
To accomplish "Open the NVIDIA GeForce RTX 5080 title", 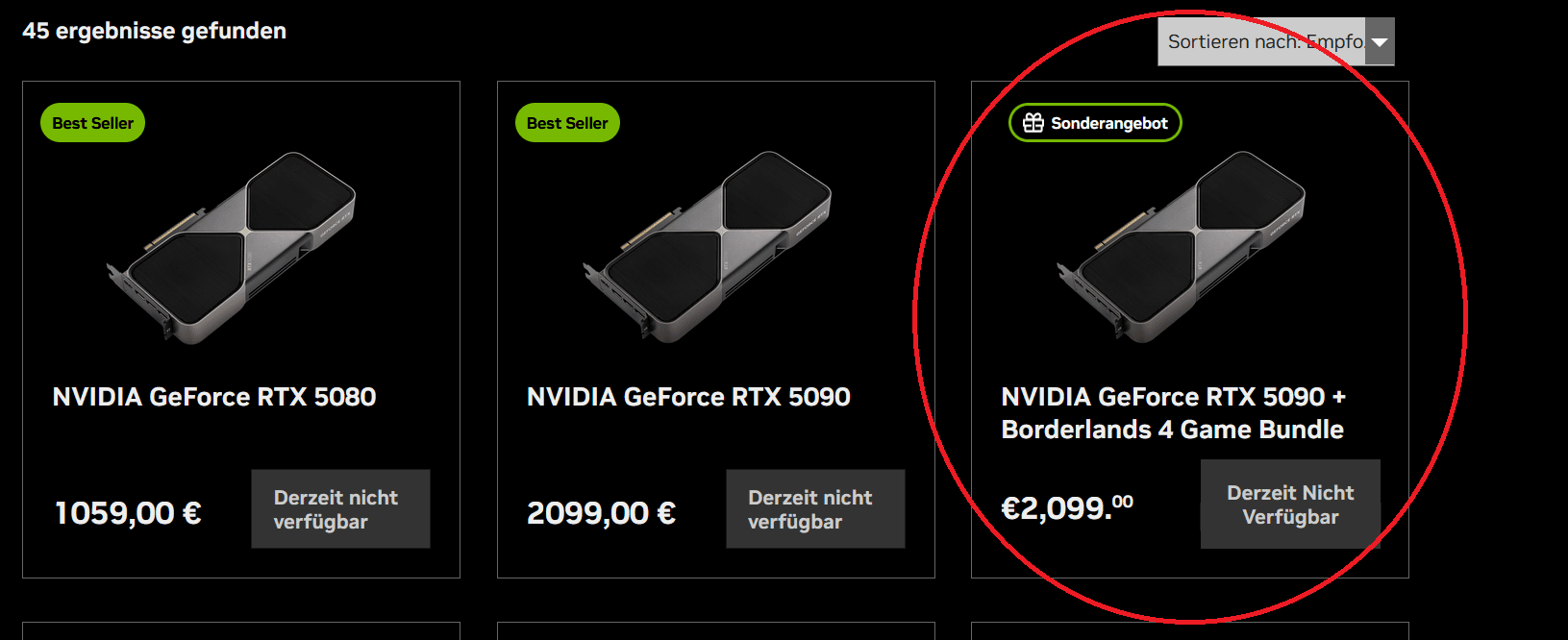I will [214, 397].
